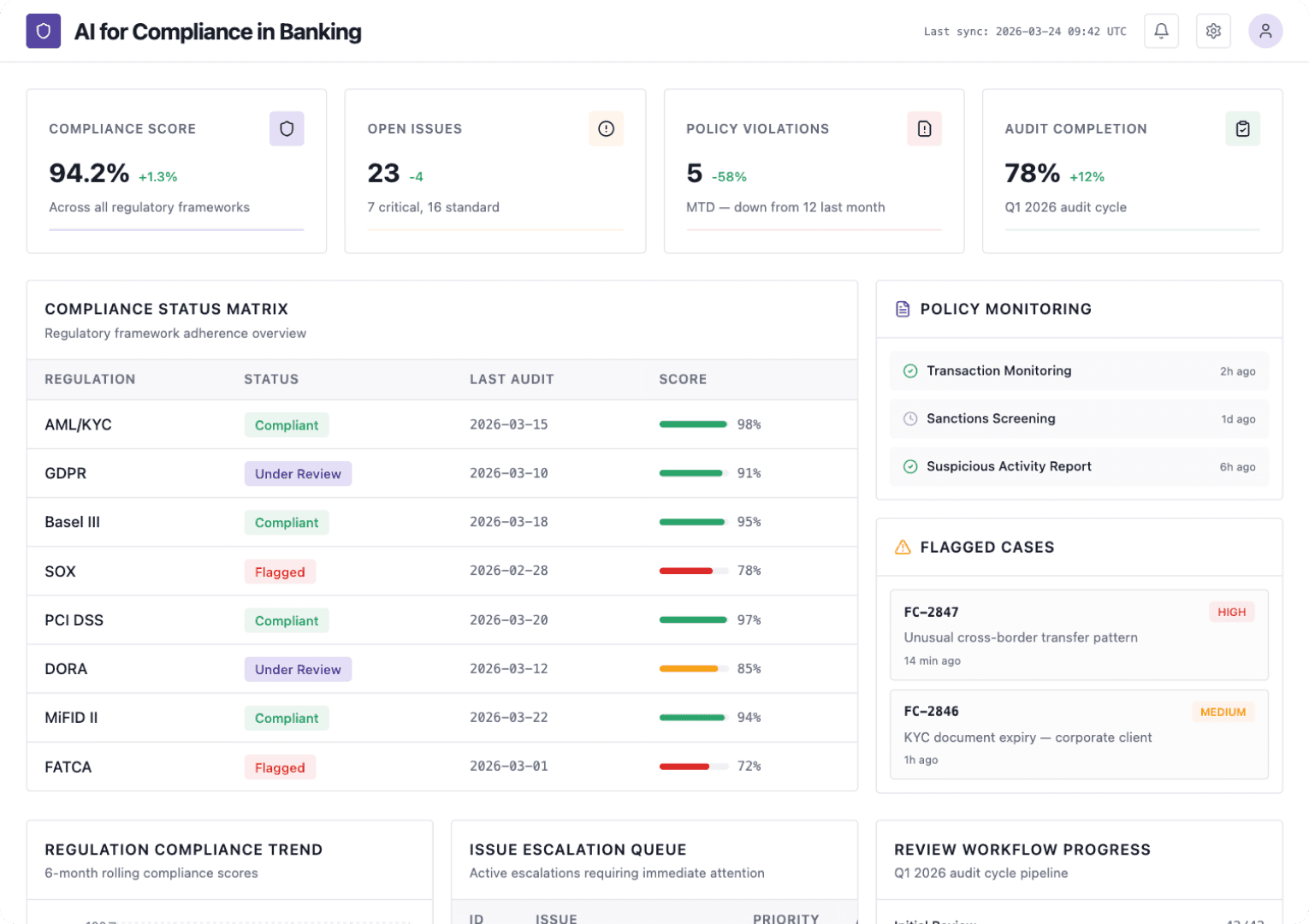1309x924 pixels.
Task: Open the settings gear icon
Action: [x=1213, y=31]
